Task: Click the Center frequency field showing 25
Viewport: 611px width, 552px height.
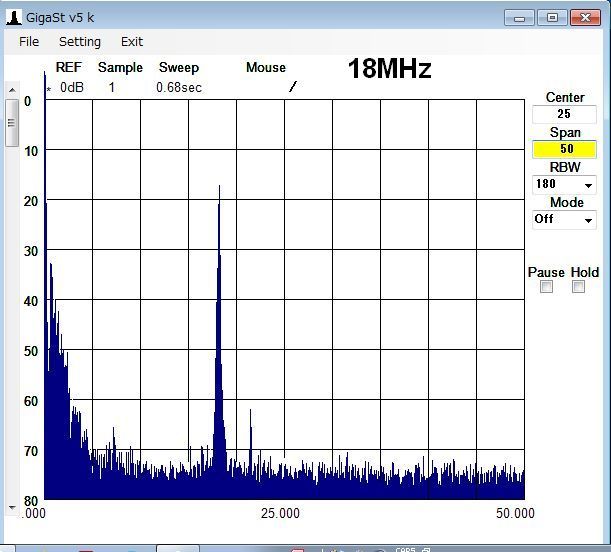Action: [x=565, y=114]
